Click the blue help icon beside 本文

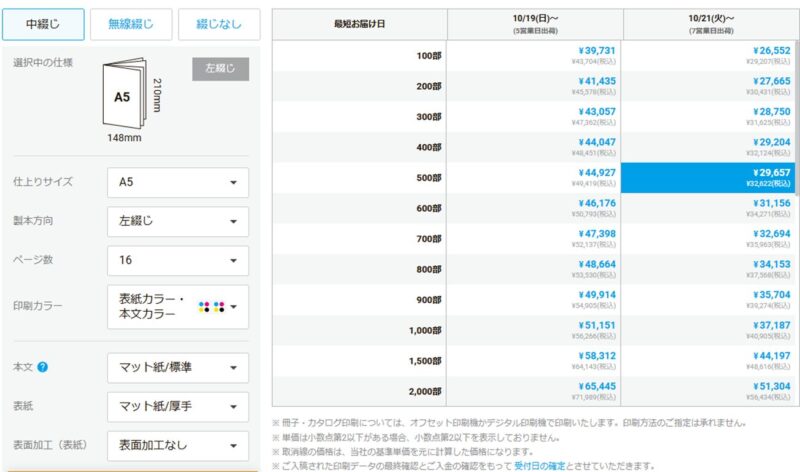(x=43, y=367)
